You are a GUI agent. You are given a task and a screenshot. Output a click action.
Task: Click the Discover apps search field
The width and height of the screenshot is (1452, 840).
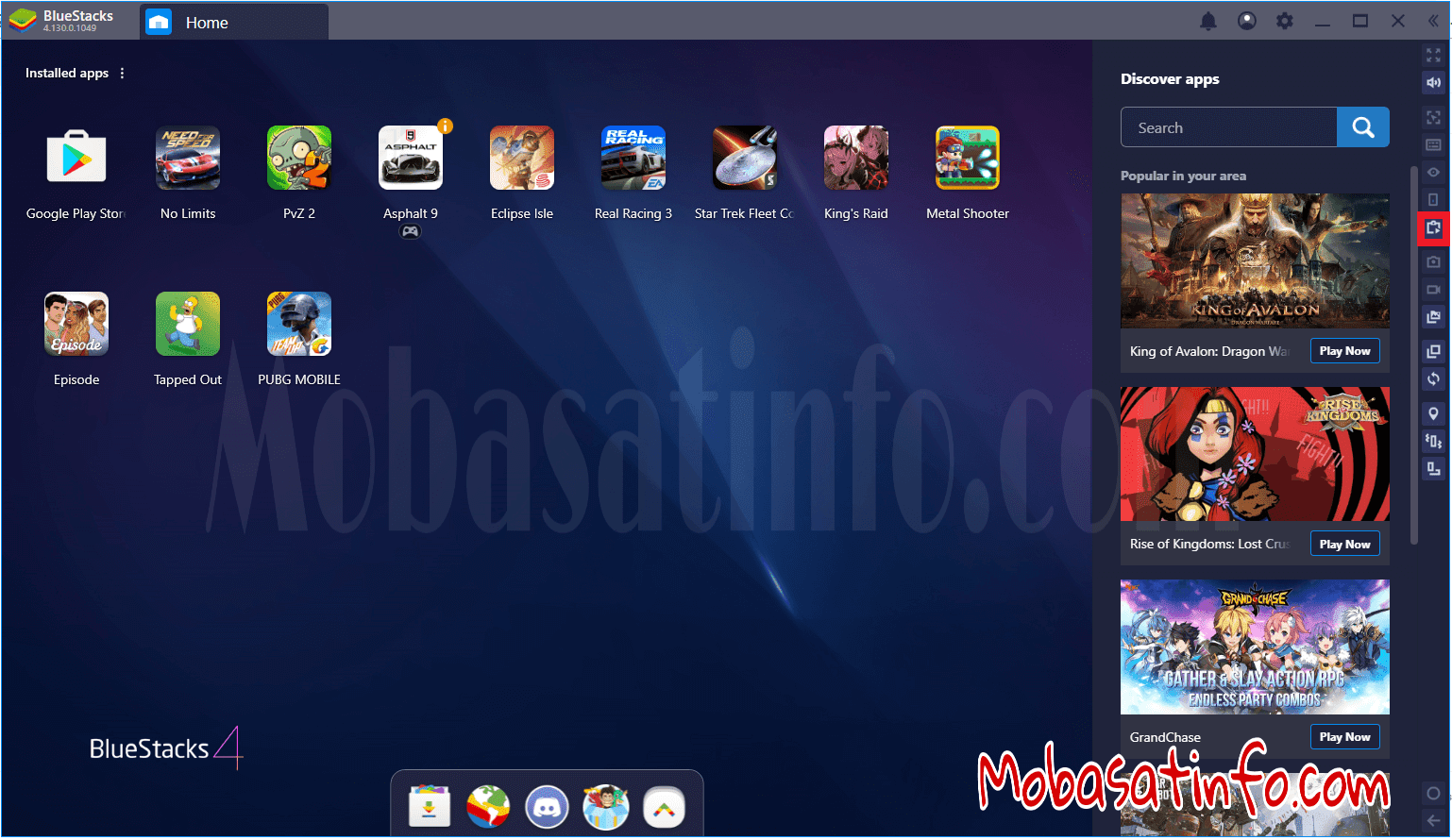pos(1228,127)
